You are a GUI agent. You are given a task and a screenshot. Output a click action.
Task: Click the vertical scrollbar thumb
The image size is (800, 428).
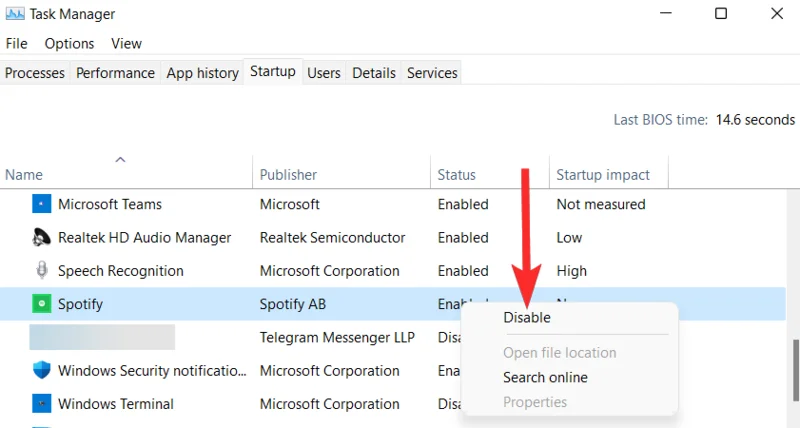(795, 369)
